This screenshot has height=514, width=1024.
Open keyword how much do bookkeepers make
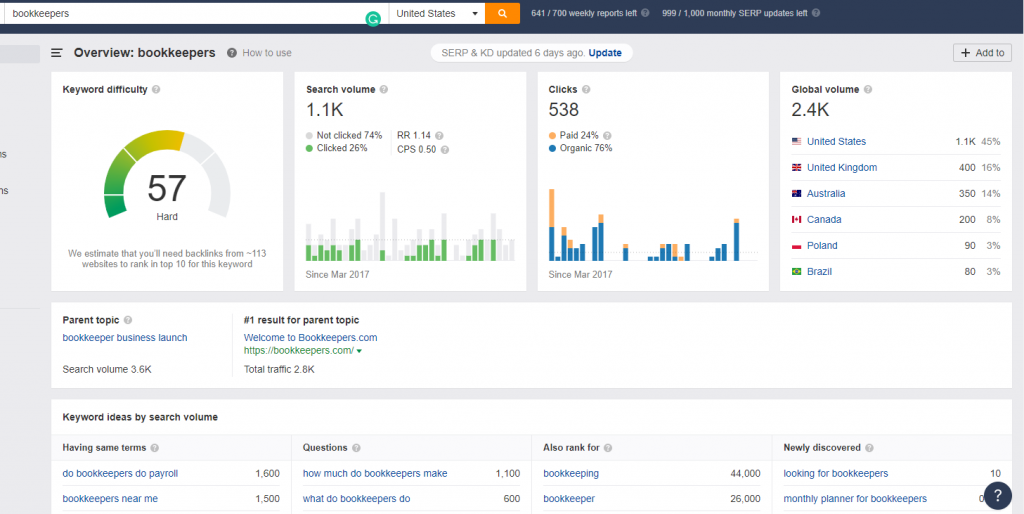(376, 474)
